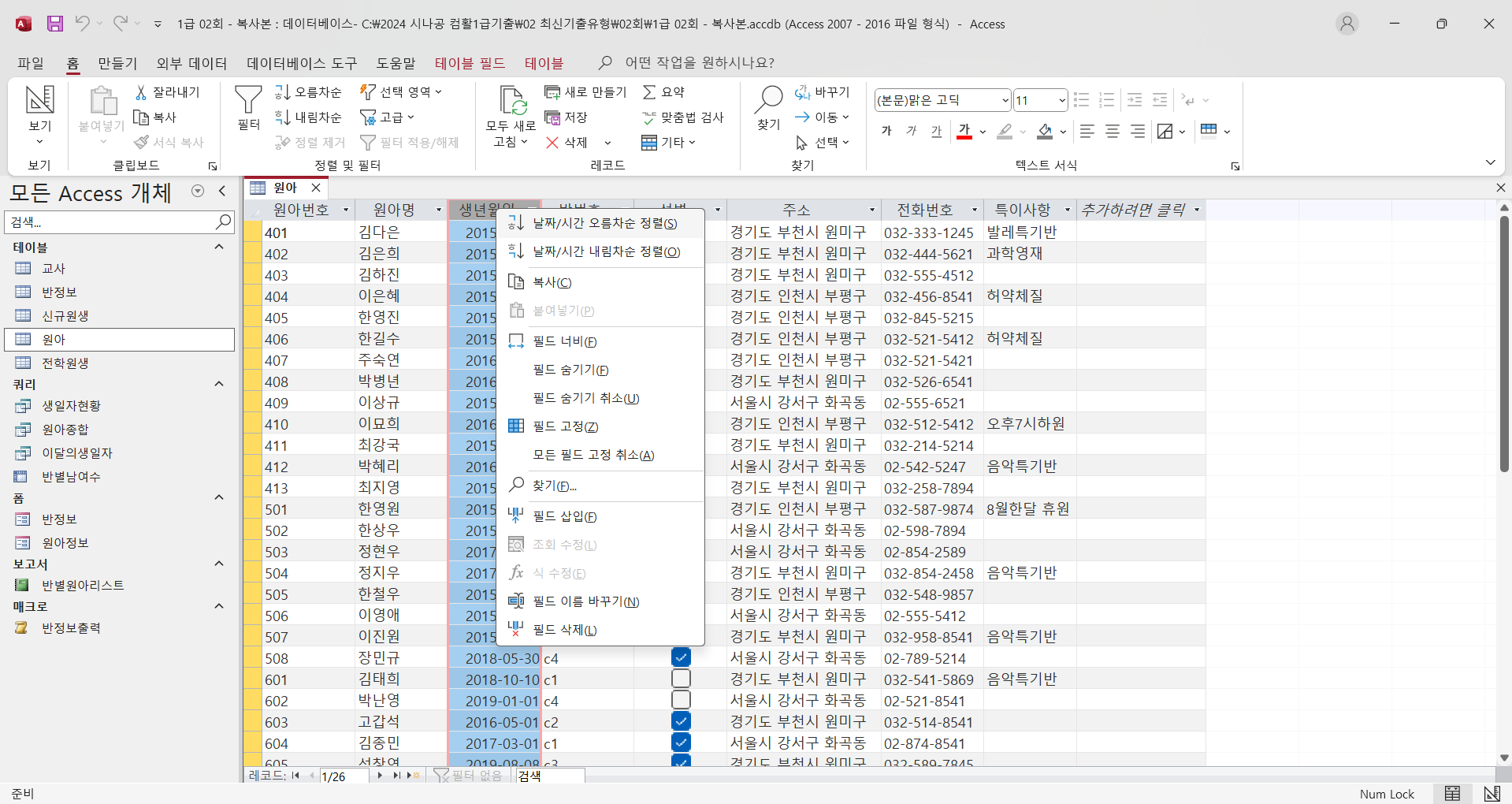Viewport: 1512px width, 804px height.
Task: Click the Find magnifier icon in the ribbon
Action: [x=768, y=100]
